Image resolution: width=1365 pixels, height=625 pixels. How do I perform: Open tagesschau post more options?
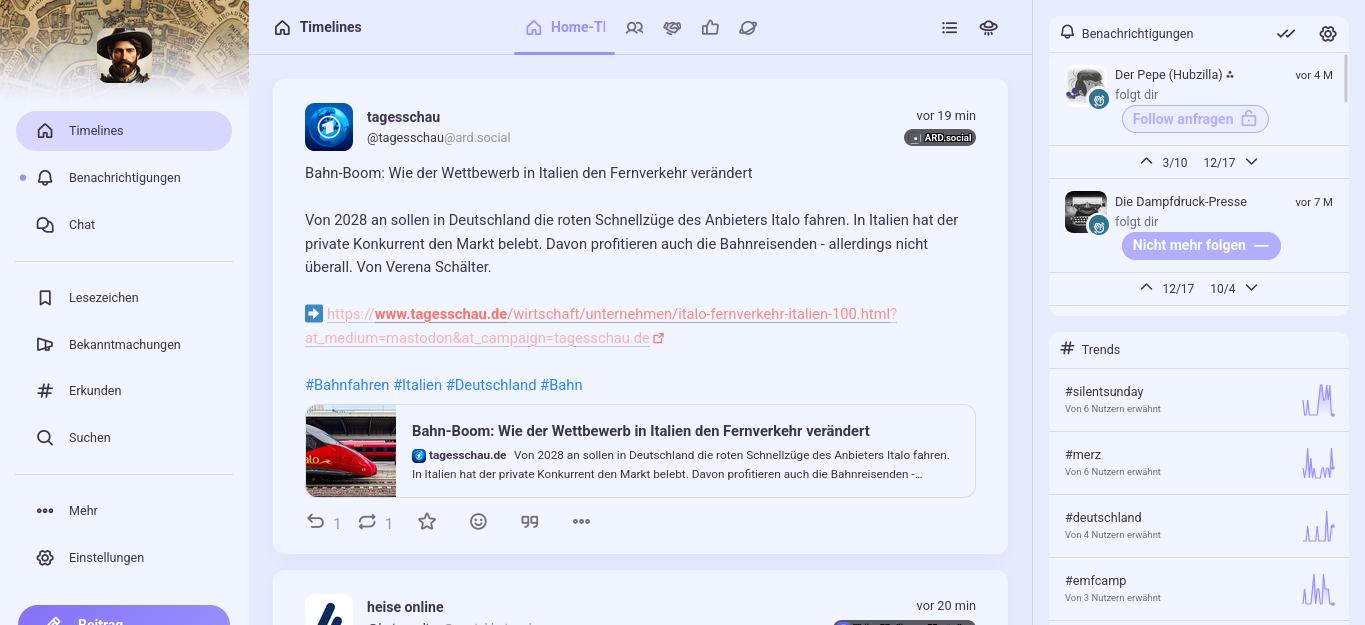click(x=581, y=522)
